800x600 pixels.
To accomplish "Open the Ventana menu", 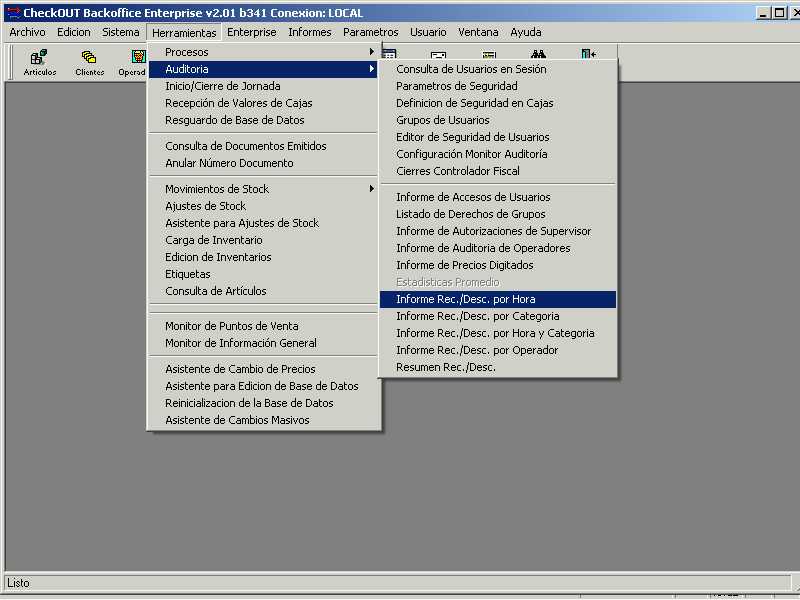I will coord(478,32).
